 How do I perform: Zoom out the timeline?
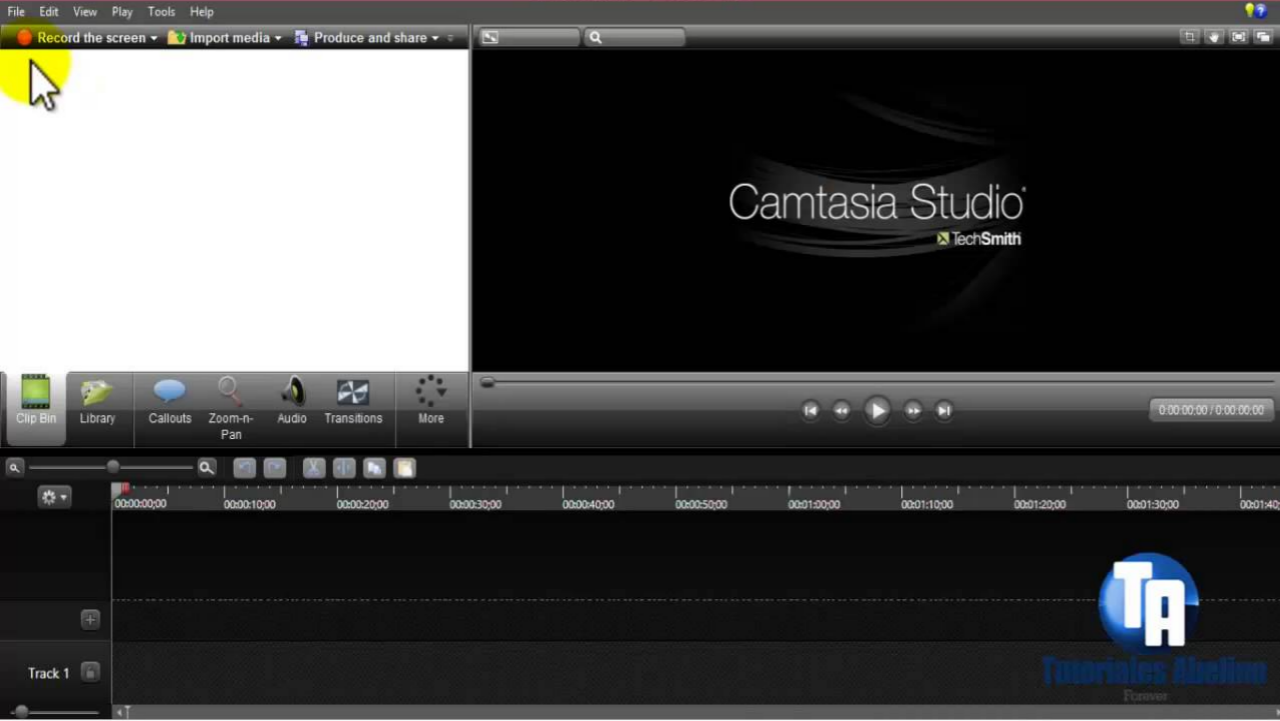tap(15, 468)
